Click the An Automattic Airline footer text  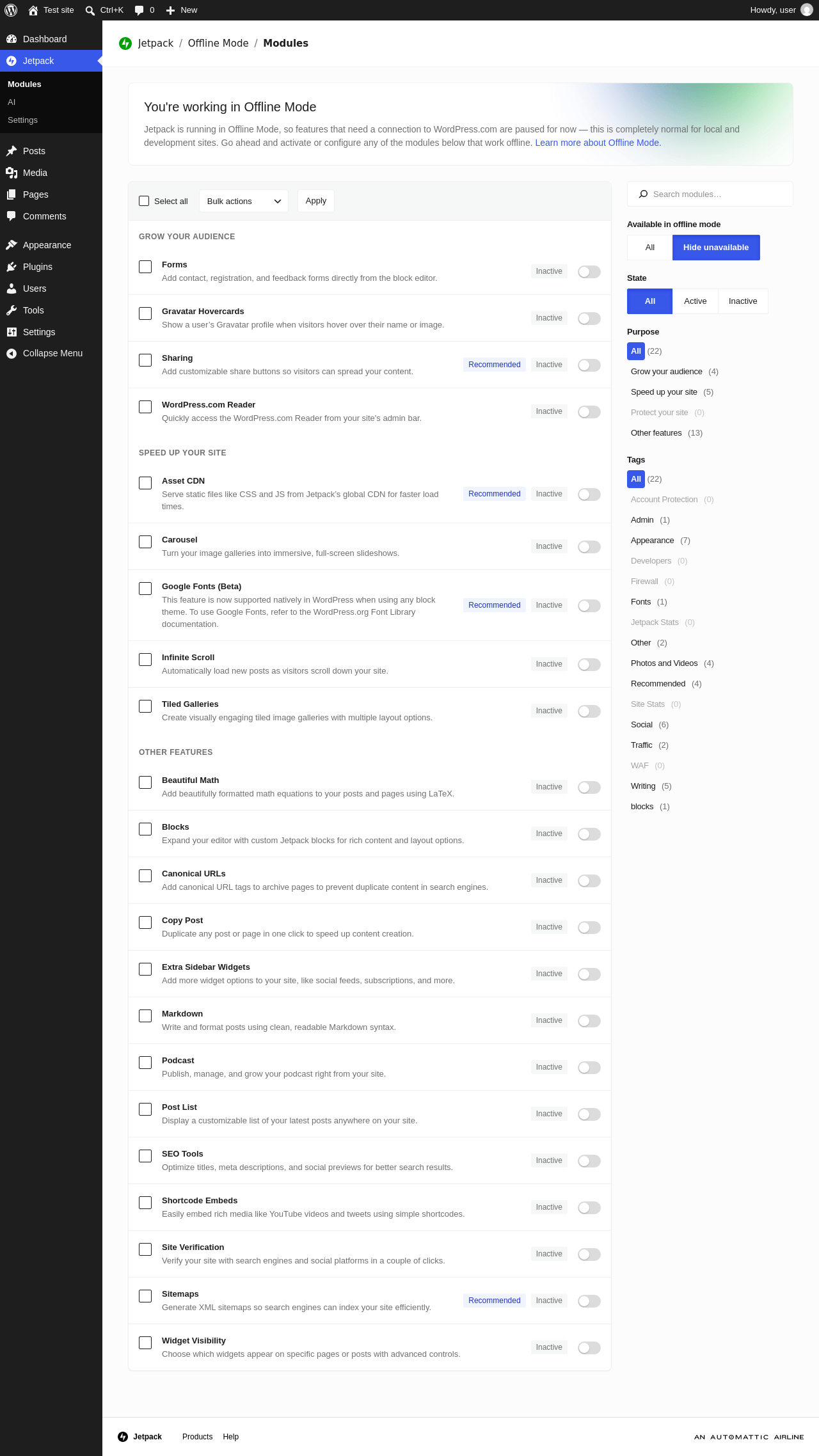tap(749, 1437)
